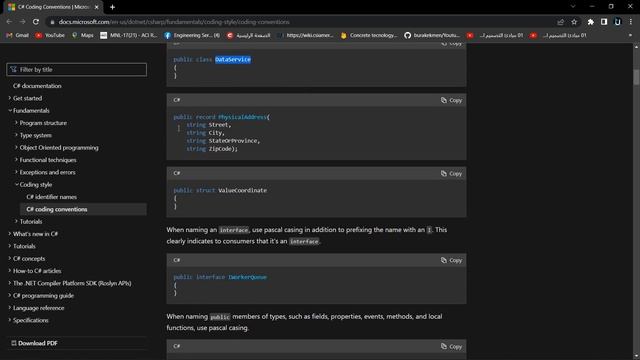Copy the ValueCoordinate struct code block
640x360 pixels.
click(451, 173)
